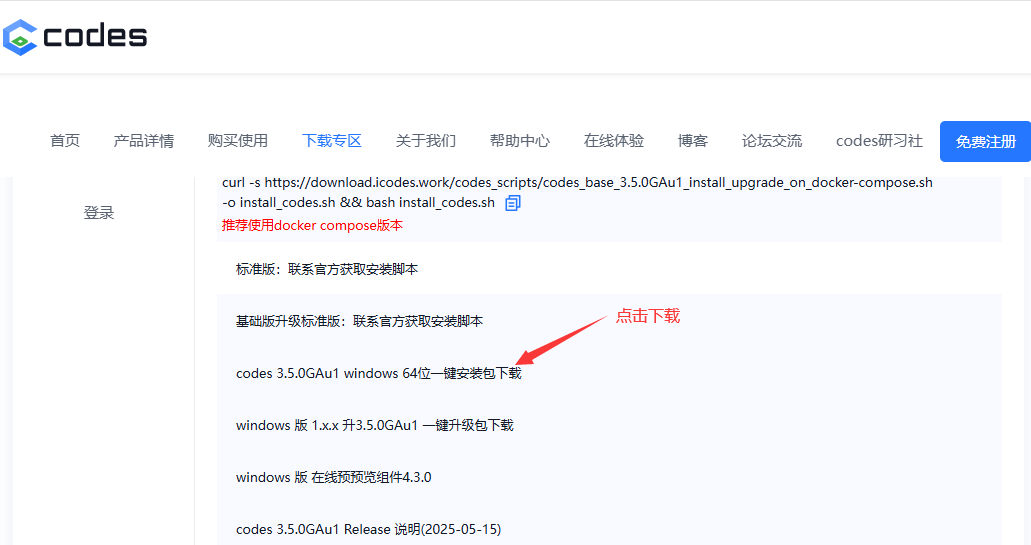The height and width of the screenshot is (545, 1031).
Task: Click the 免费注册 button
Action: coord(986,141)
